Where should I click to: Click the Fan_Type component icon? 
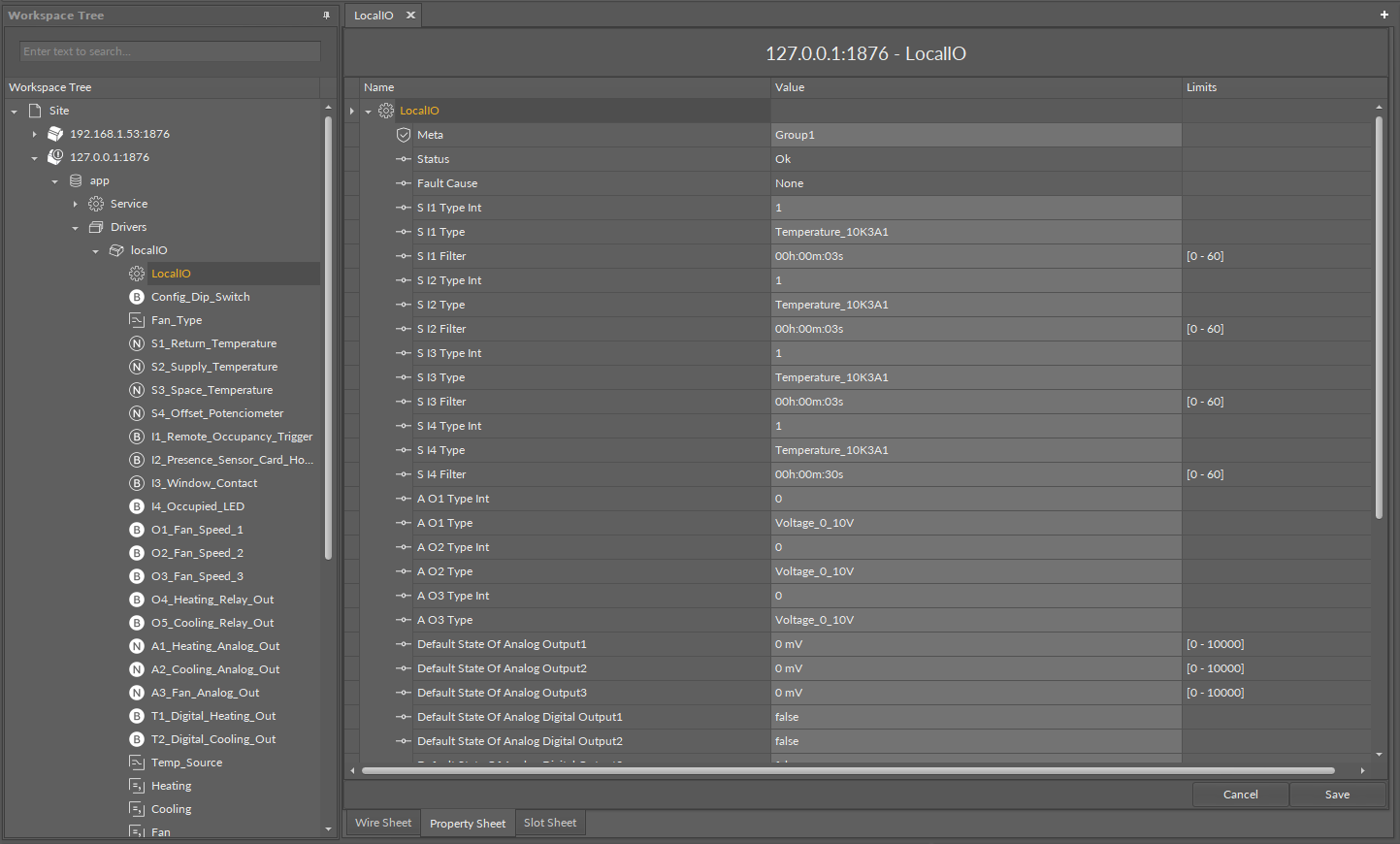pyautogui.click(x=137, y=320)
